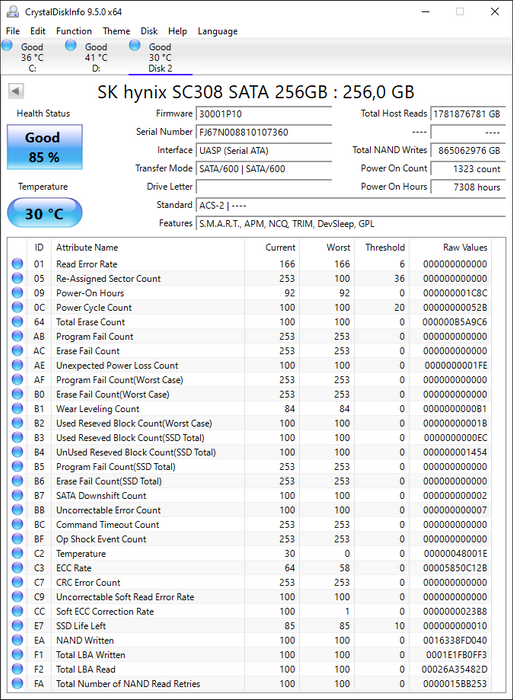Click status orb of Re-Assigned Sector Count row
513x700 pixels.
(x=17, y=278)
